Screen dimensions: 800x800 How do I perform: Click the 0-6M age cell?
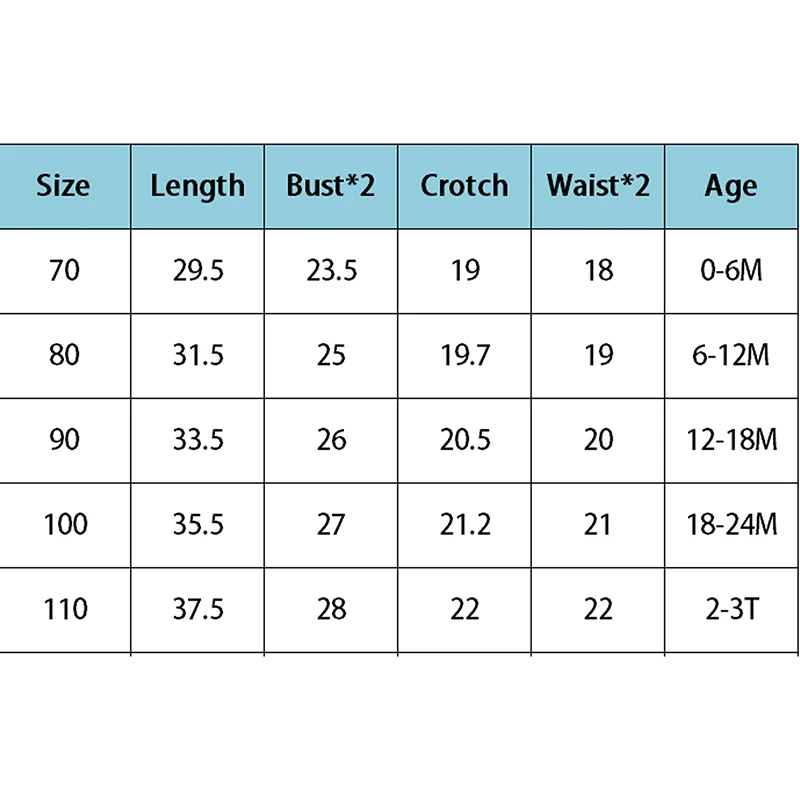(731, 270)
